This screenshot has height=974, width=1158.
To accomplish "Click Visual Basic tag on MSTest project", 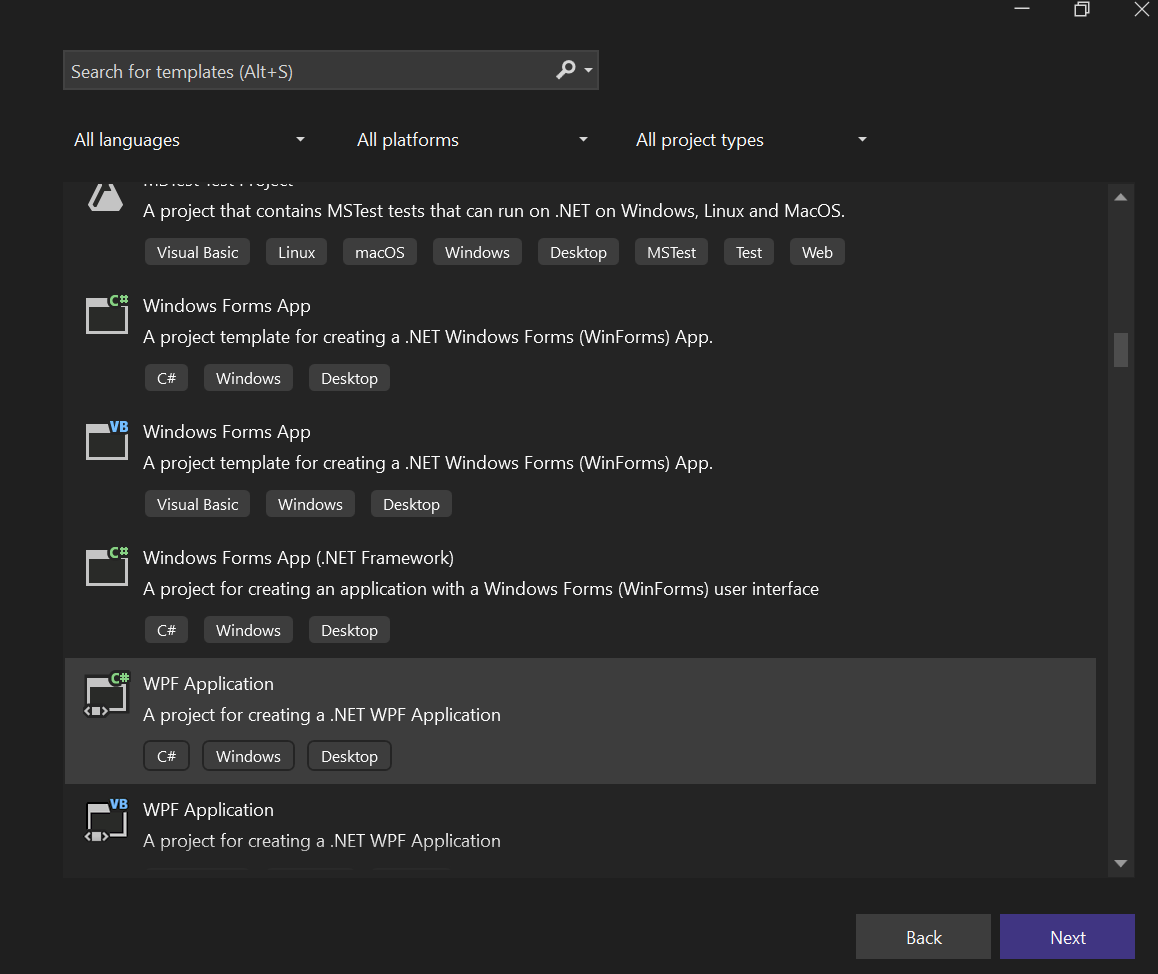I will [x=197, y=253].
